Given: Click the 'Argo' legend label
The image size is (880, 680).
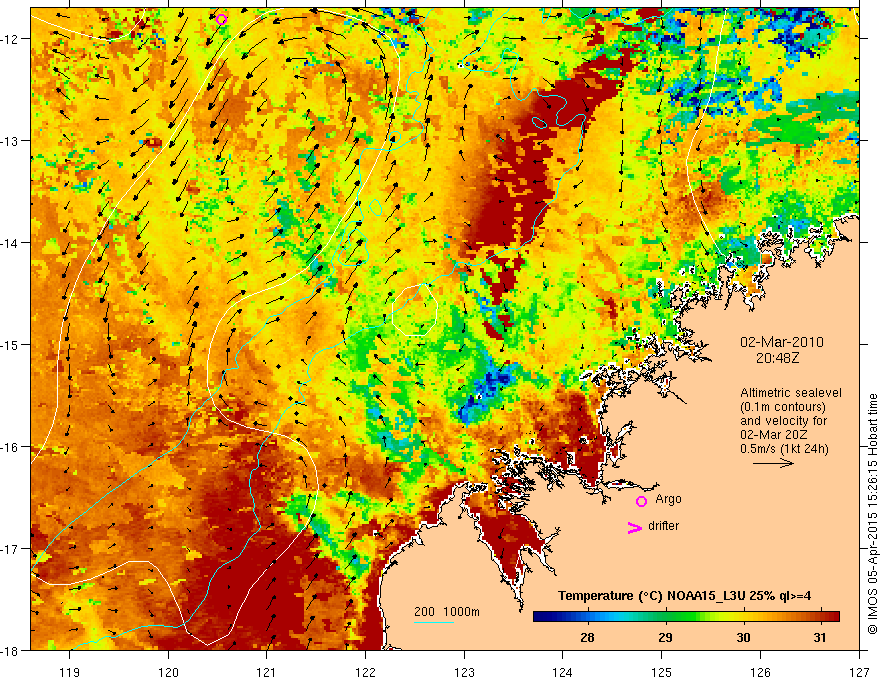Looking at the screenshot, I should (668, 499).
